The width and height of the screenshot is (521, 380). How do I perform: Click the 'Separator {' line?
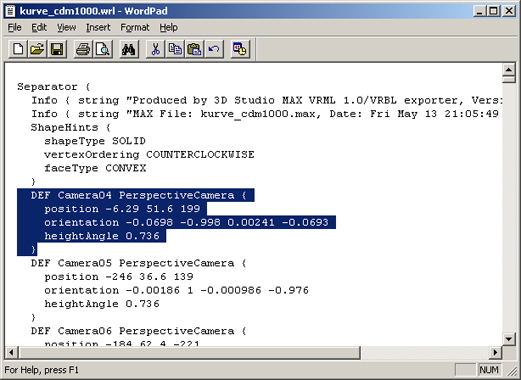[x=54, y=87]
